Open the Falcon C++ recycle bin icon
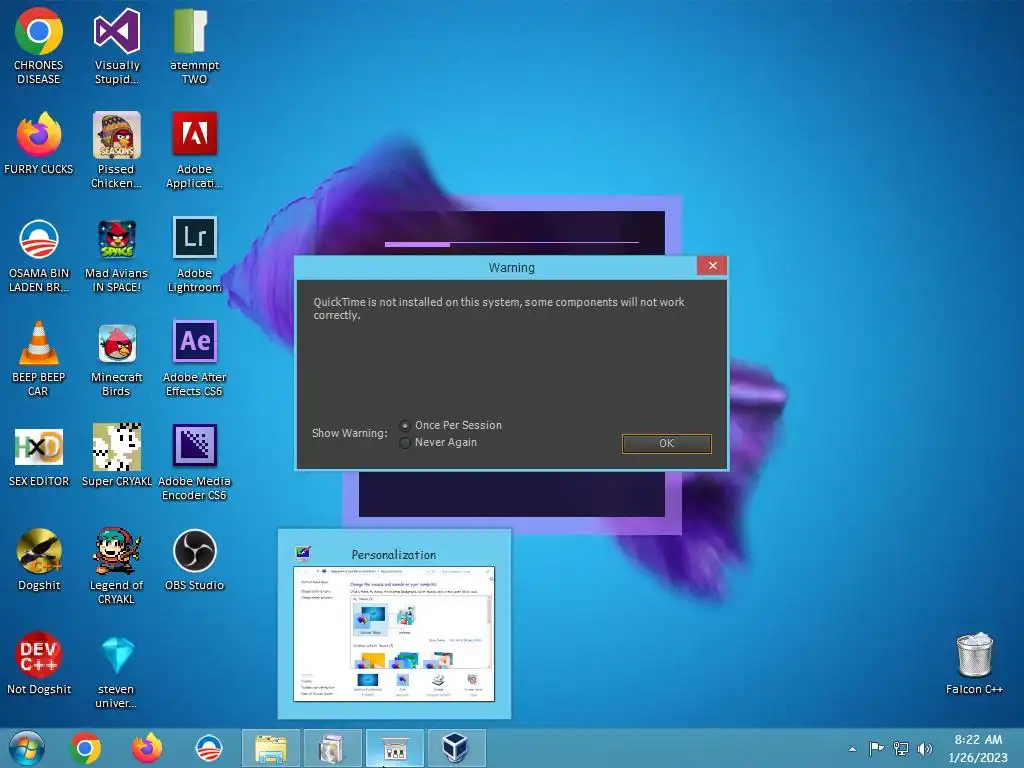 tap(974, 664)
